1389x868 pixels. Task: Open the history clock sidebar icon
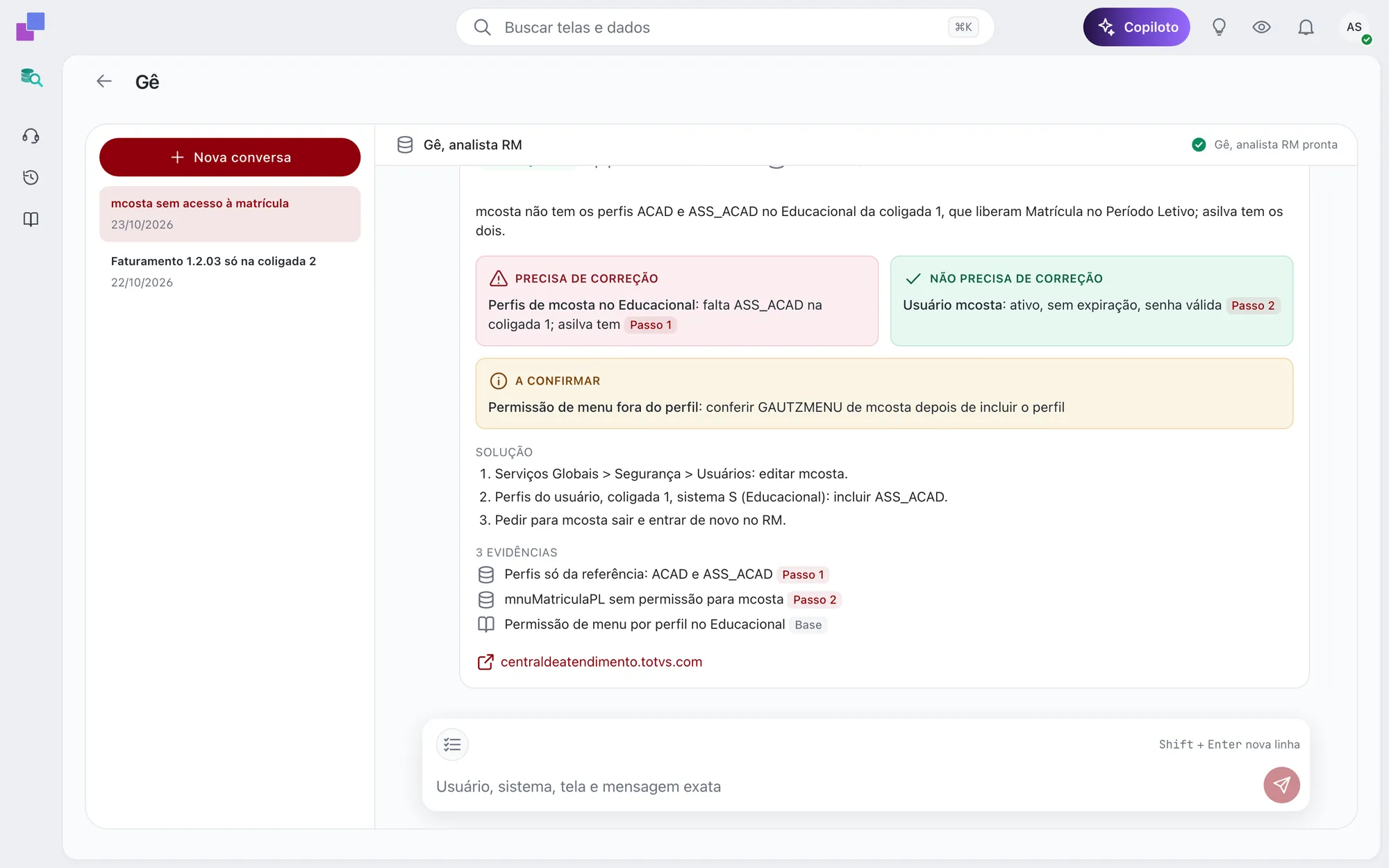(x=31, y=177)
